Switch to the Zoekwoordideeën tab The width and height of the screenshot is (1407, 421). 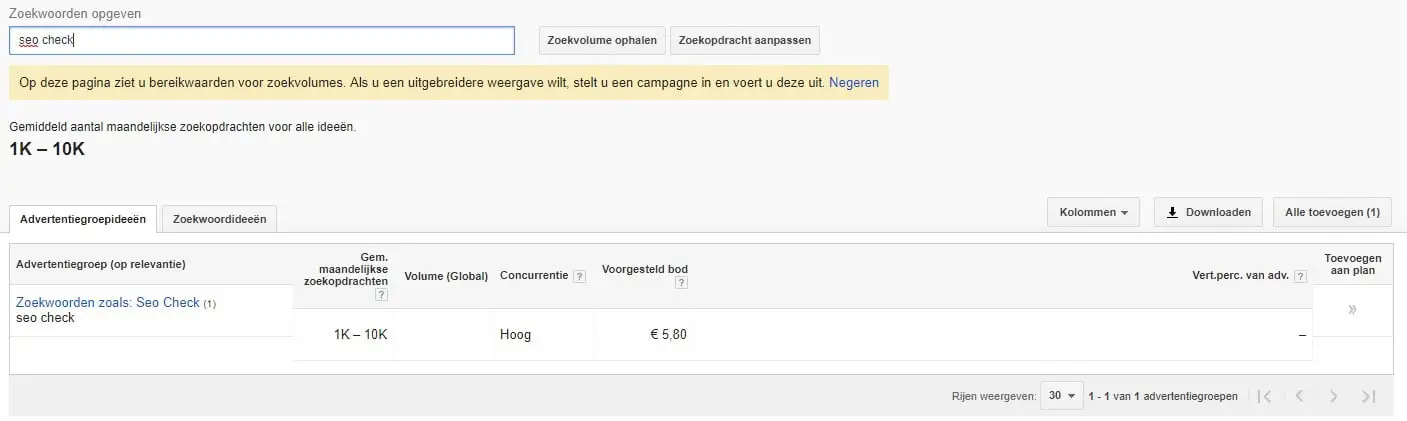click(219, 219)
